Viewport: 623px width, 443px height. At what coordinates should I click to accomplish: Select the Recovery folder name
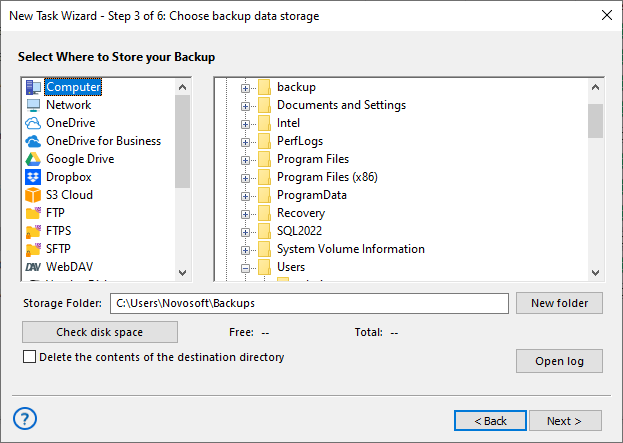(301, 213)
